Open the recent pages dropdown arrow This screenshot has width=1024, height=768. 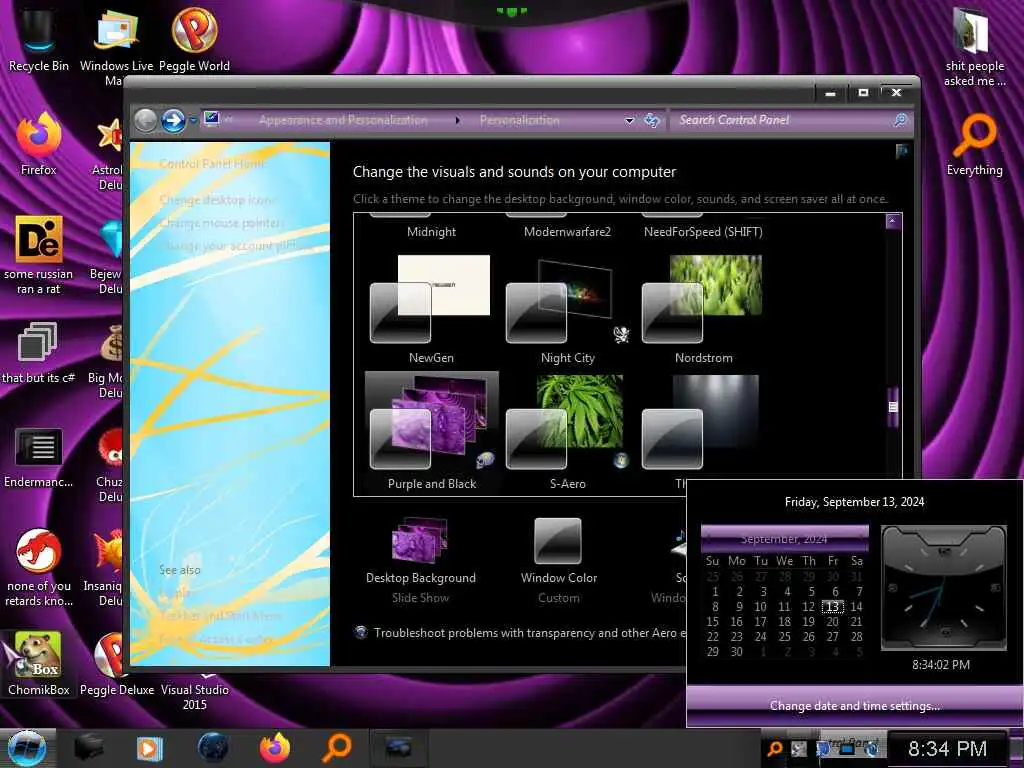193,121
